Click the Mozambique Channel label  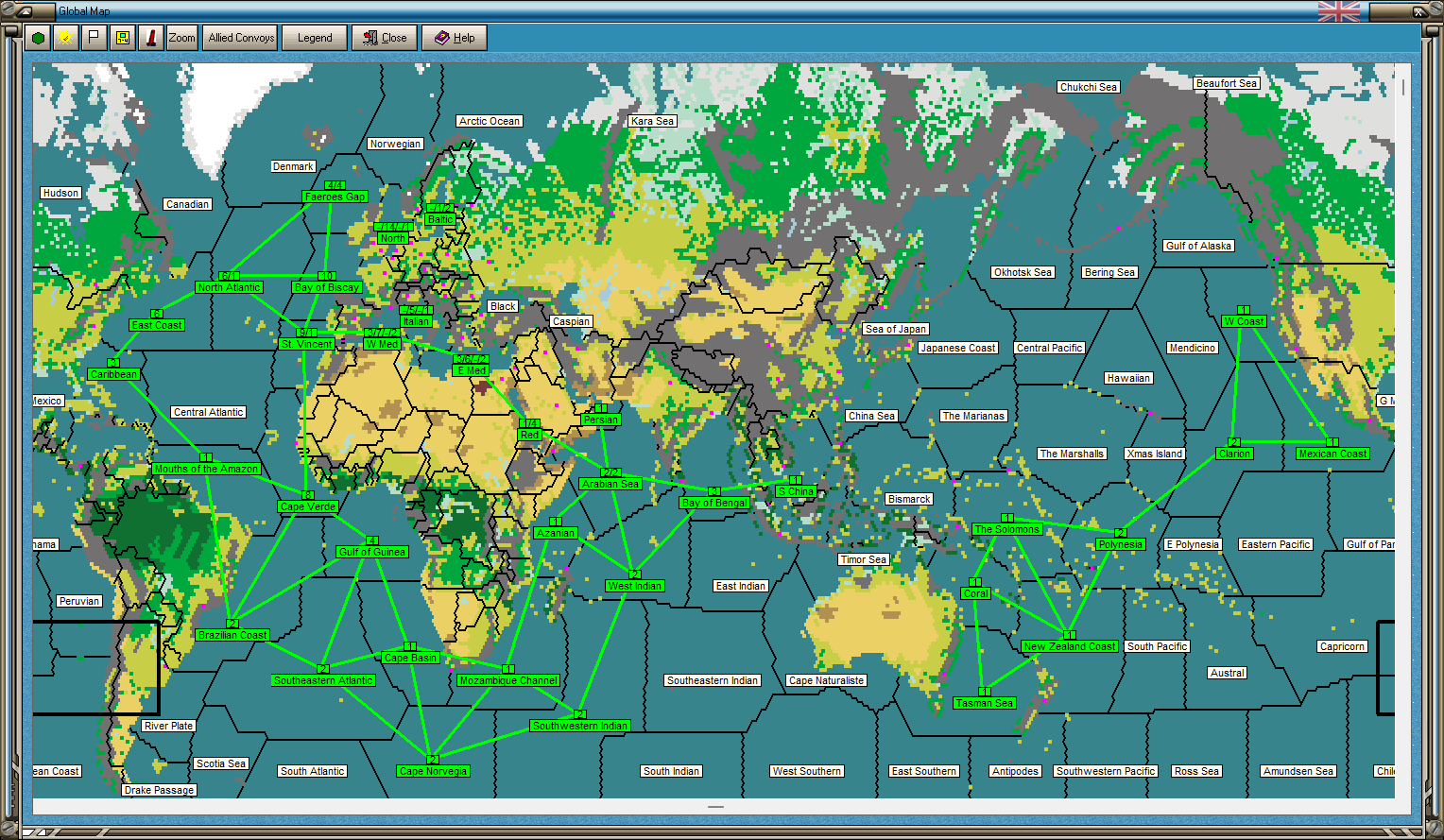click(508, 680)
